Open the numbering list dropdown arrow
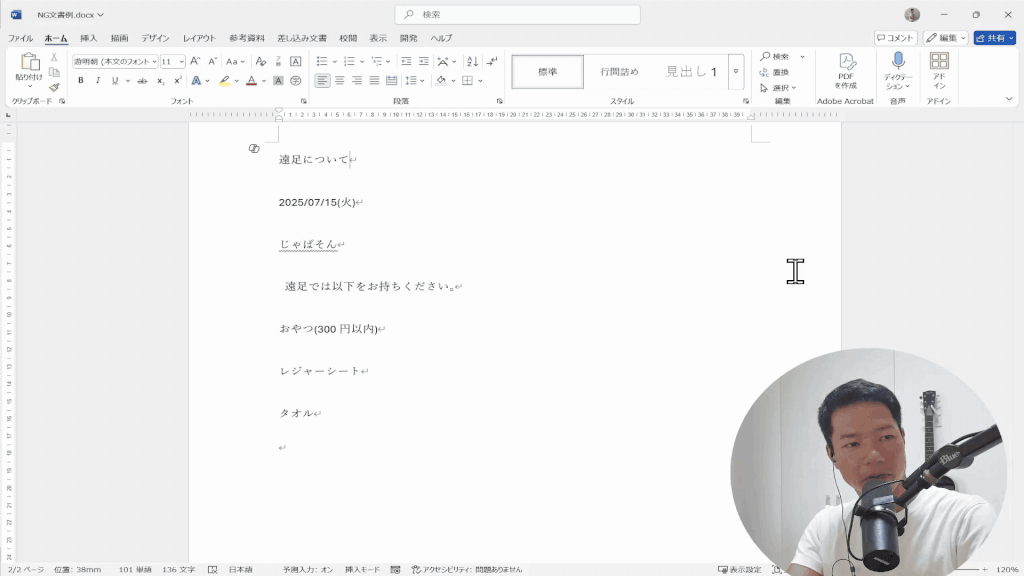 tap(362, 62)
